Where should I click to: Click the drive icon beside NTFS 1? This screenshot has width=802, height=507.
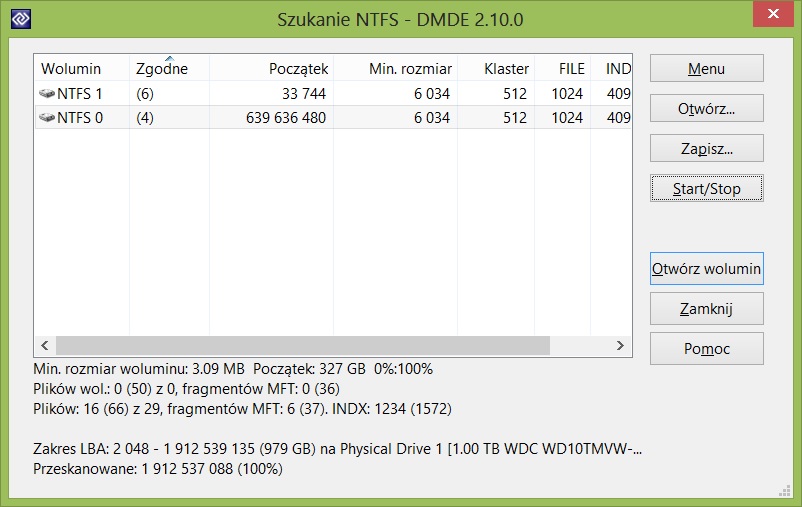[47, 94]
